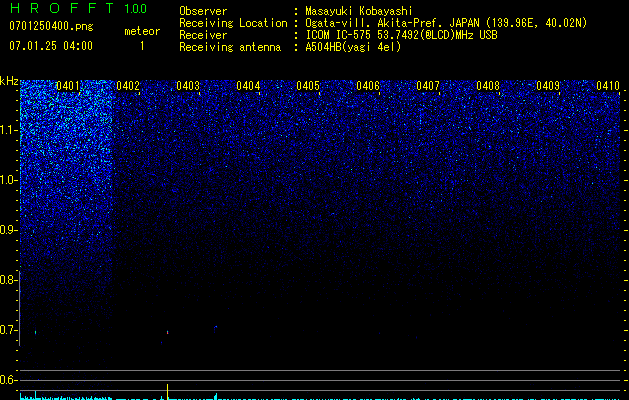Click the kHz axis unit label
The width and height of the screenshot is (629, 400).
click(9, 81)
